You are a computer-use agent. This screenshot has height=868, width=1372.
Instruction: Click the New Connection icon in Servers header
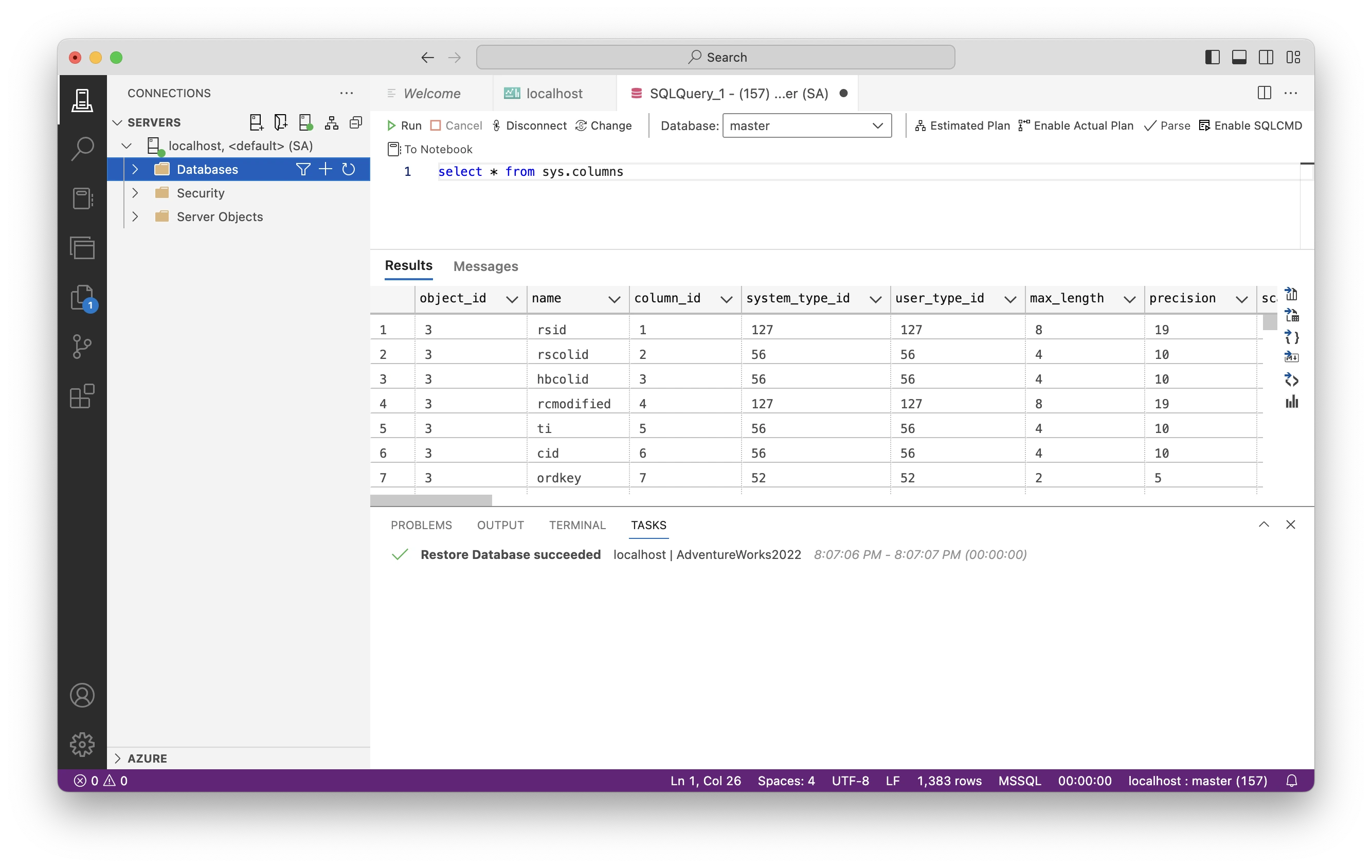coord(257,122)
